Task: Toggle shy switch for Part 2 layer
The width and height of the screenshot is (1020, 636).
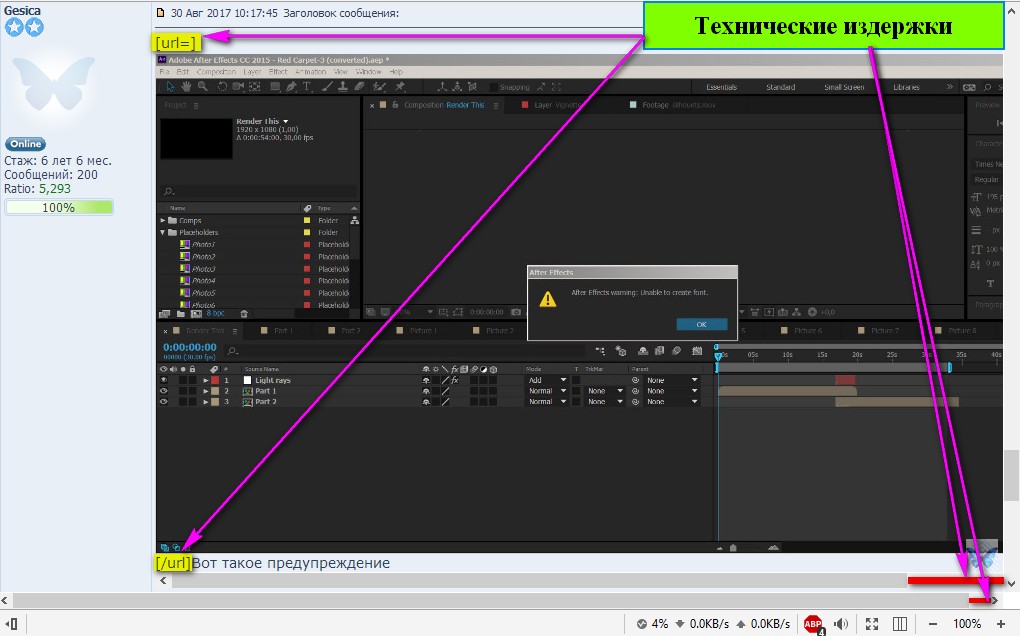Action: tap(426, 402)
